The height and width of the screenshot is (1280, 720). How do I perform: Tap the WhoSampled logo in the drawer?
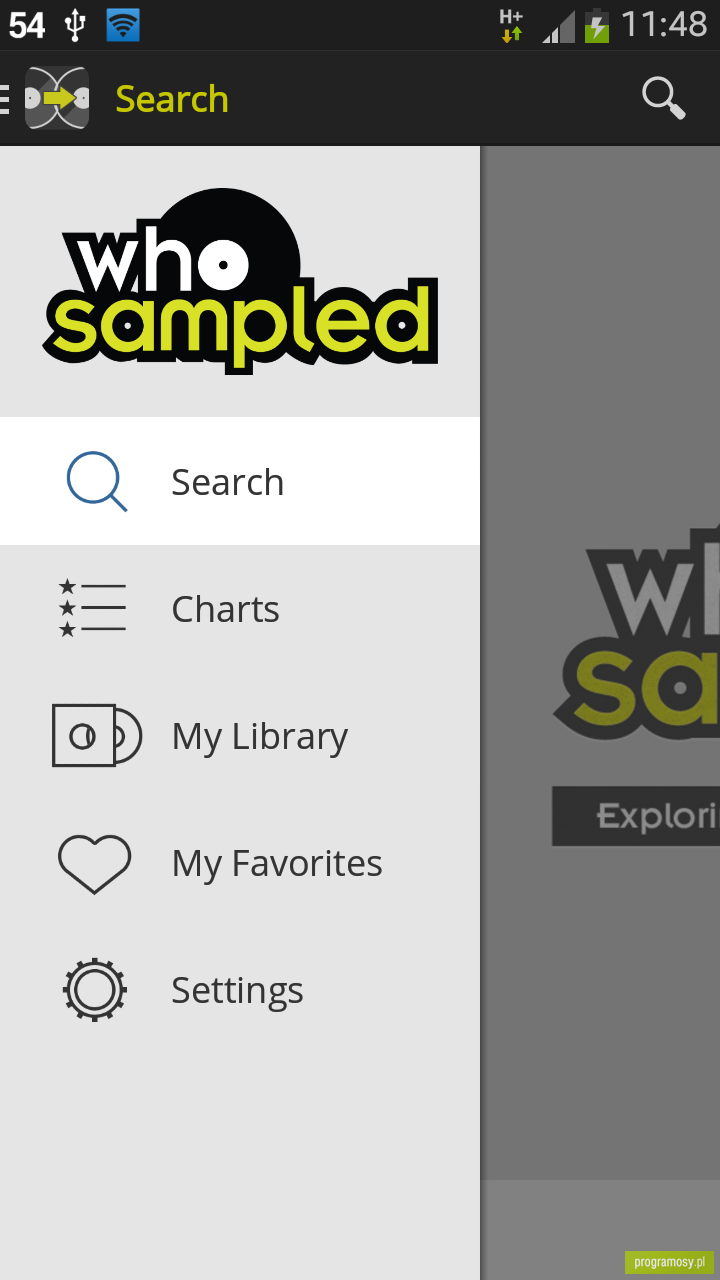coord(240,280)
